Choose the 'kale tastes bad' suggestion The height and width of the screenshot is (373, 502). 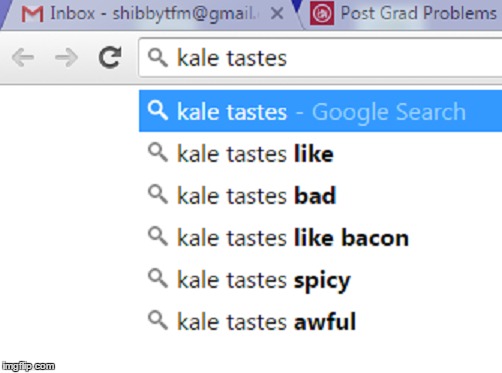(x=320, y=195)
